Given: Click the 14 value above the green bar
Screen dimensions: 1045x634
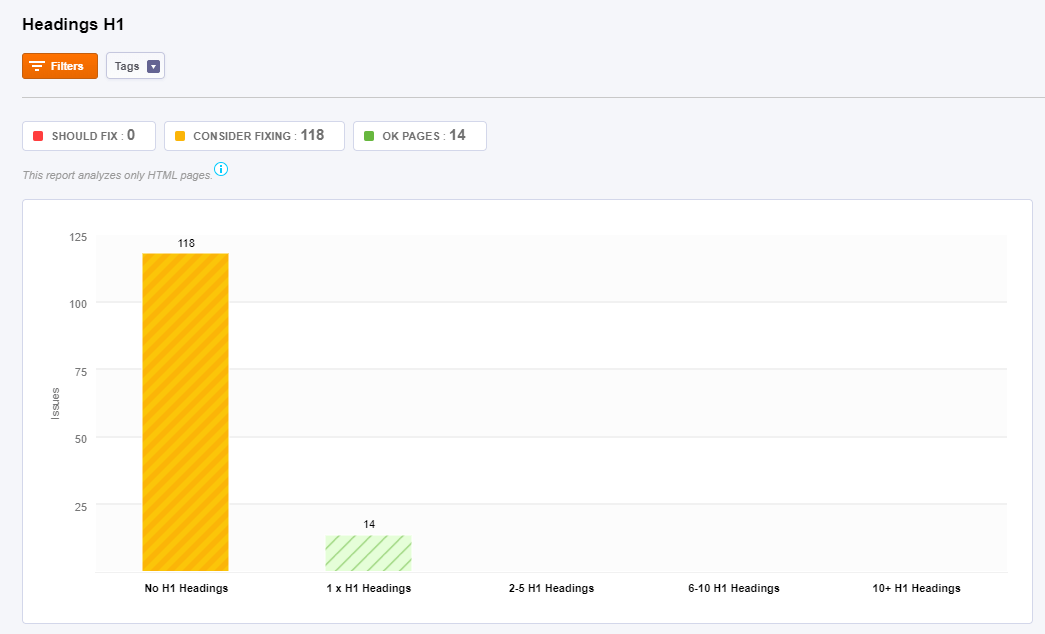Looking at the screenshot, I should [x=369, y=524].
